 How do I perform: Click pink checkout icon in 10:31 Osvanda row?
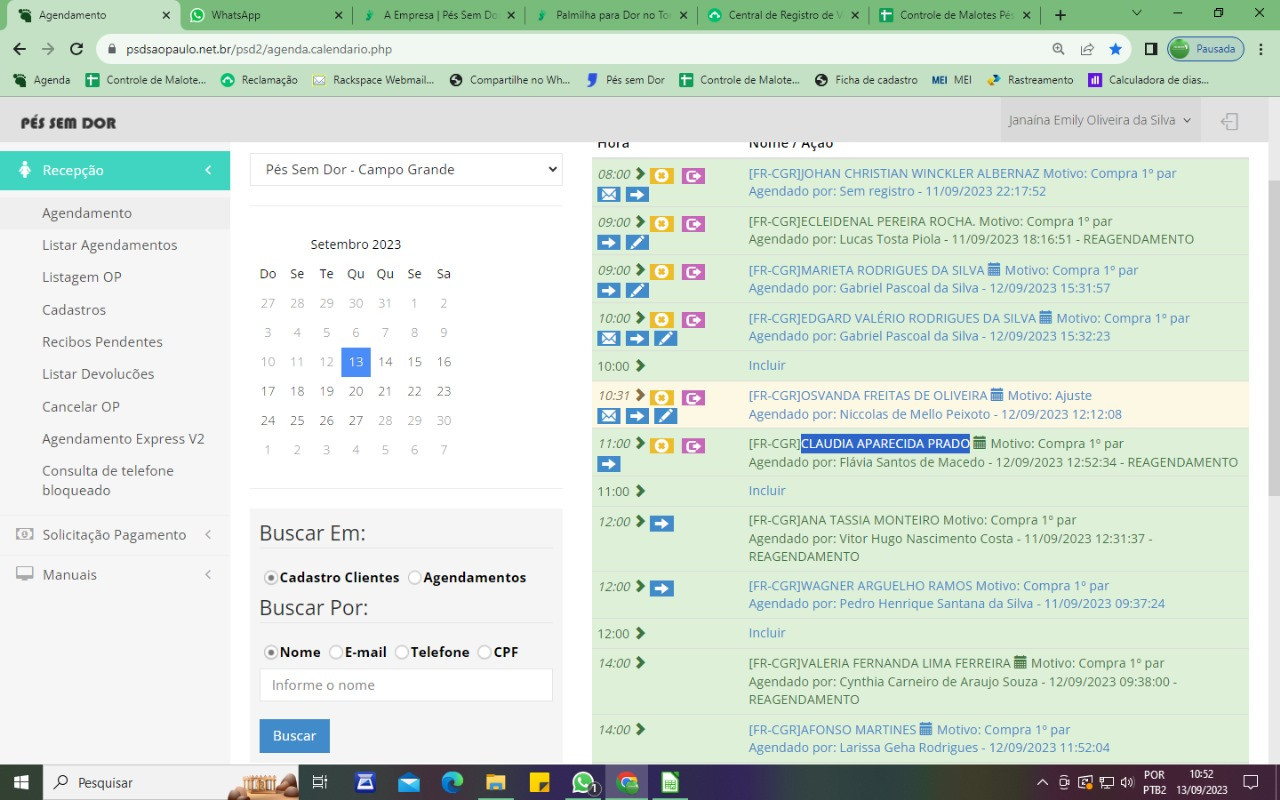pyautogui.click(x=693, y=398)
